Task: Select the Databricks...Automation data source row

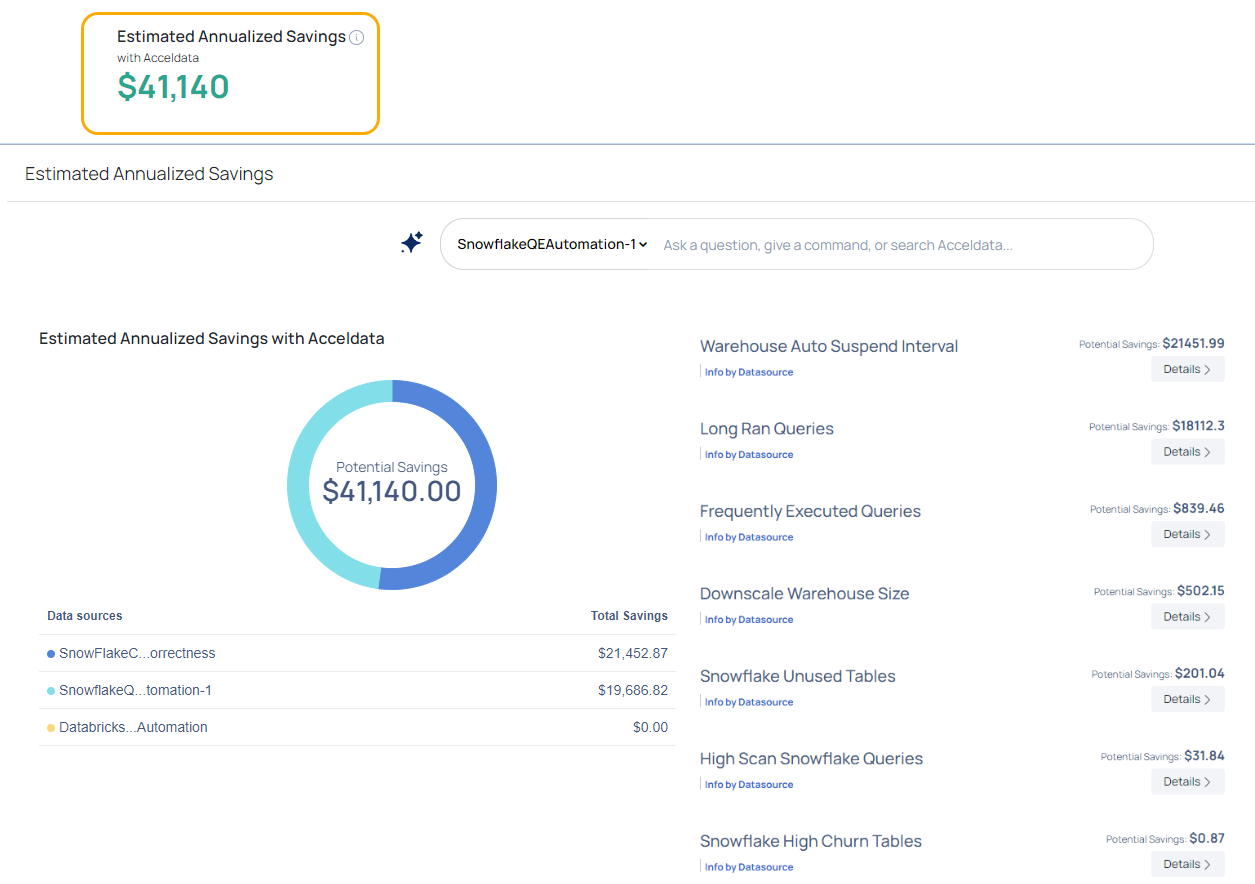Action: [357, 727]
